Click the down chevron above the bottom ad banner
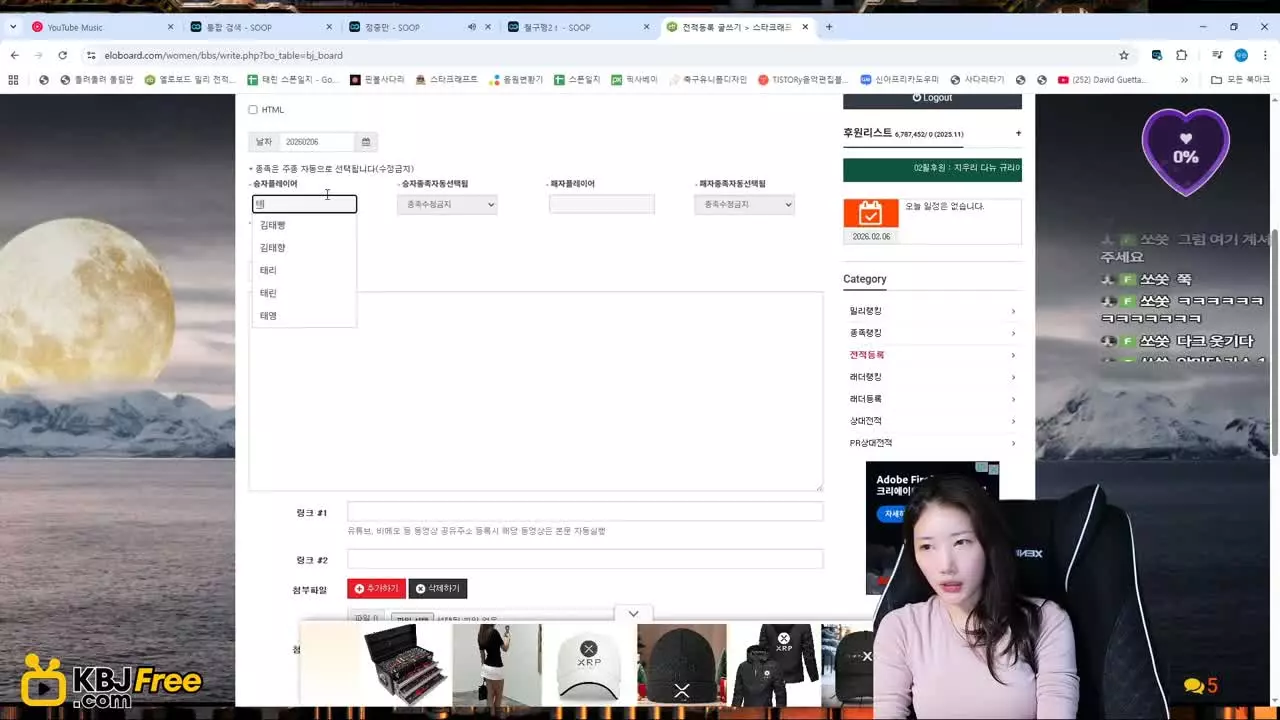This screenshot has height=720, width=1280. (x=633, y=614)
